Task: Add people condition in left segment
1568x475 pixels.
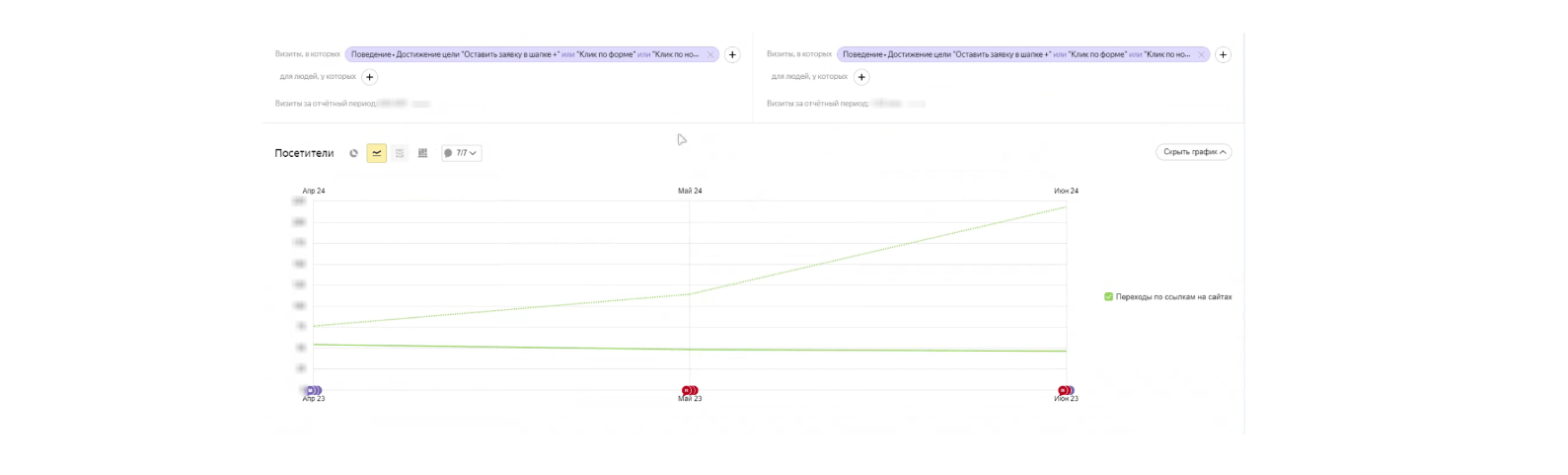Action: [370, 77]
